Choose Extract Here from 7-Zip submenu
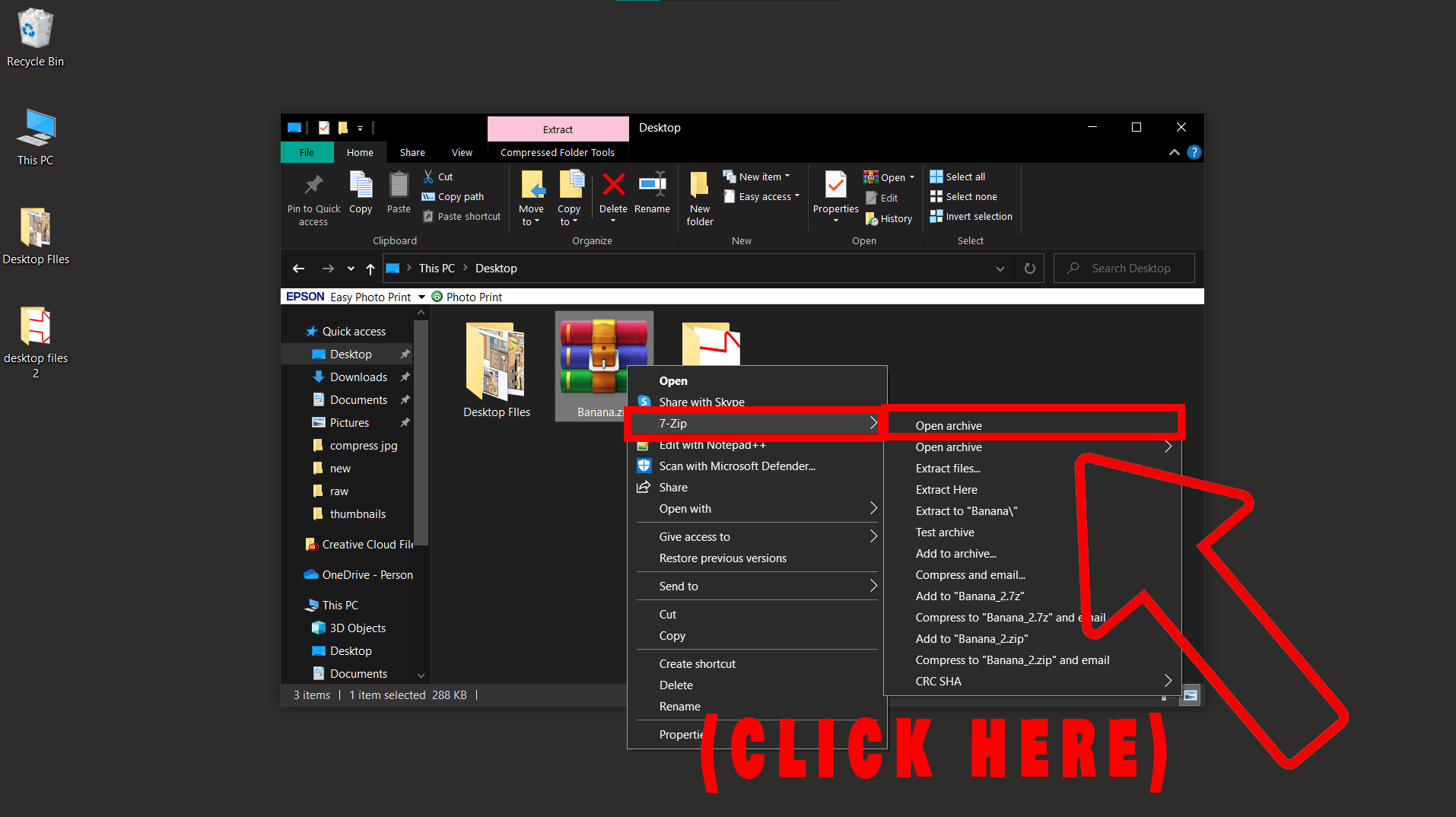Viewport: 1456px width, 817px height. point(946,490)
